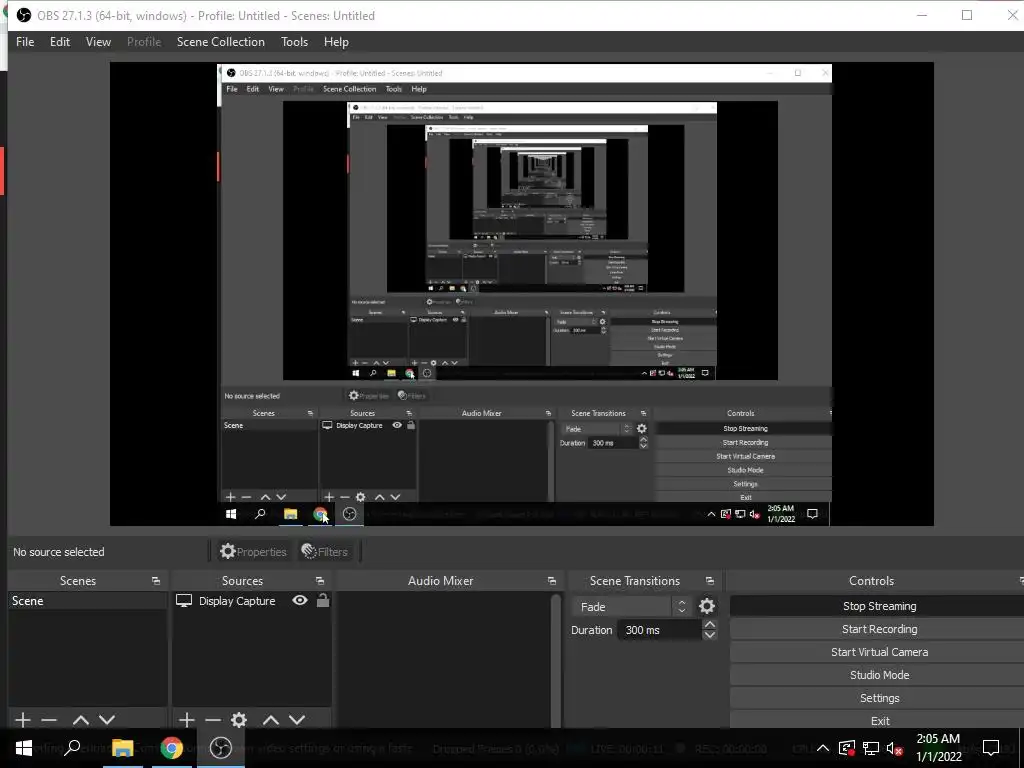
Task: Click Start Recording button
Action: (879, 629)
